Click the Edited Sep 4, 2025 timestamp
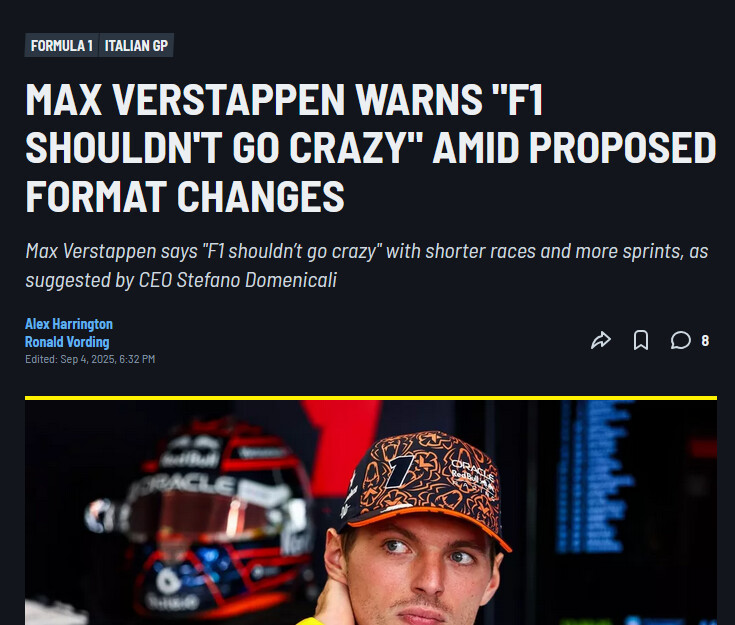 point(90,359)
